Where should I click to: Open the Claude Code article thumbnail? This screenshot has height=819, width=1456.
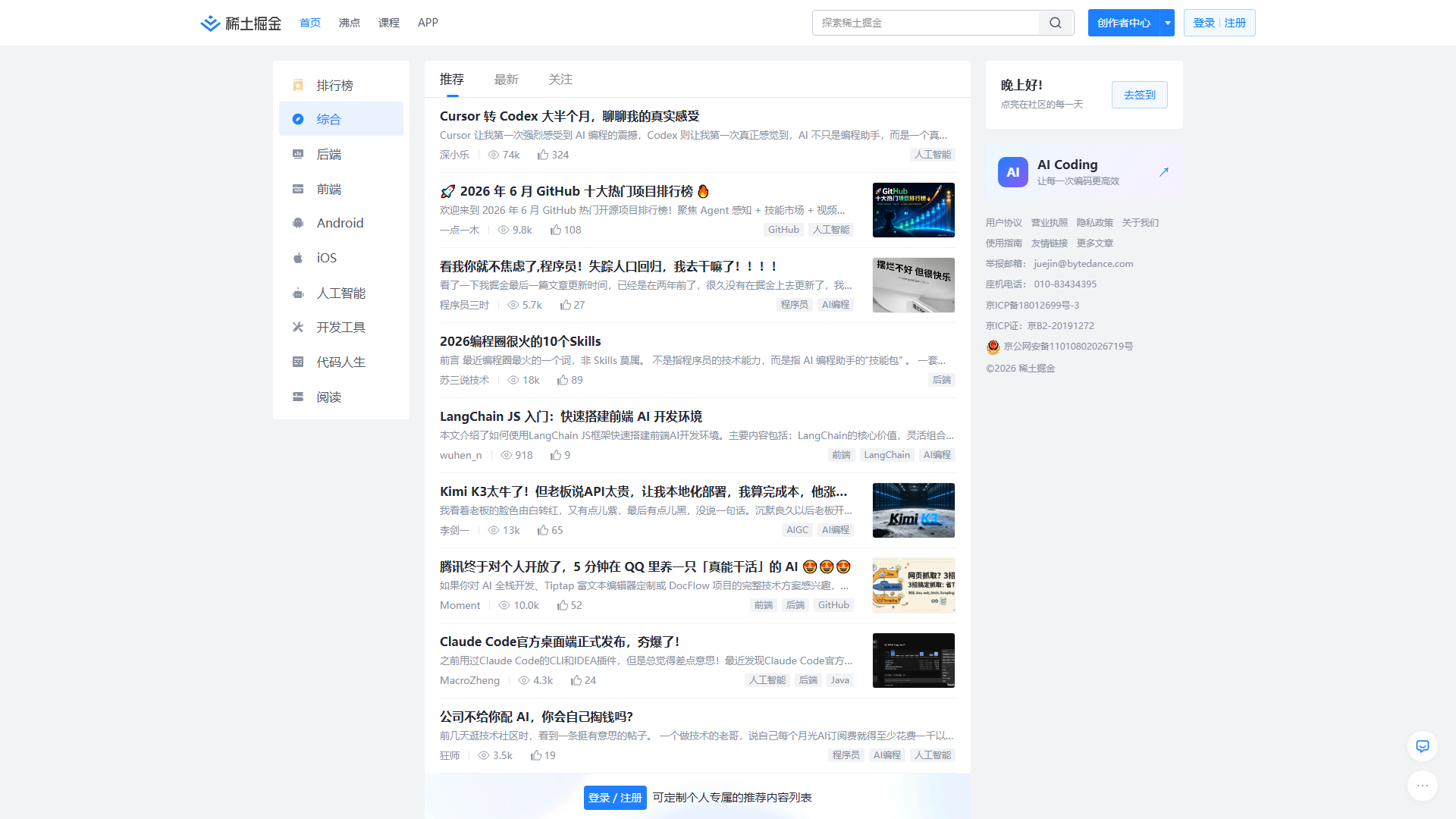(914, 661)
